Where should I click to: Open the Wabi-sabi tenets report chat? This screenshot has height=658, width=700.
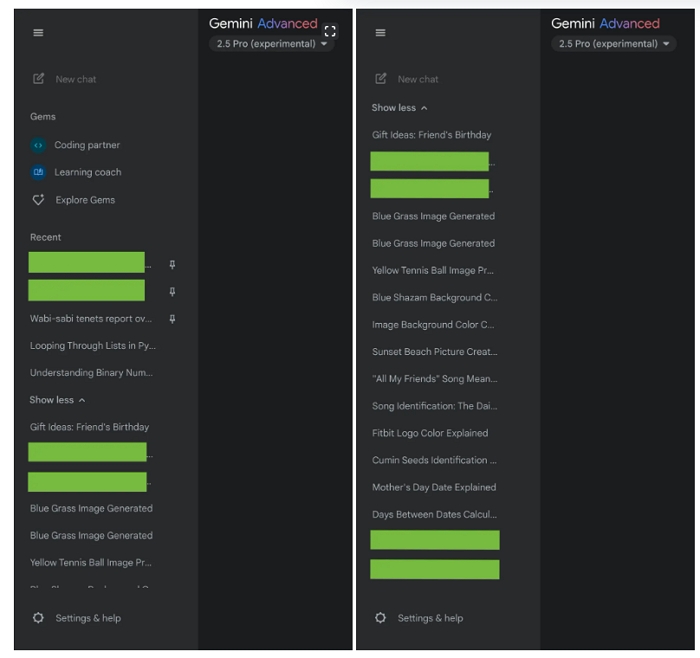[x=91, y=319]
